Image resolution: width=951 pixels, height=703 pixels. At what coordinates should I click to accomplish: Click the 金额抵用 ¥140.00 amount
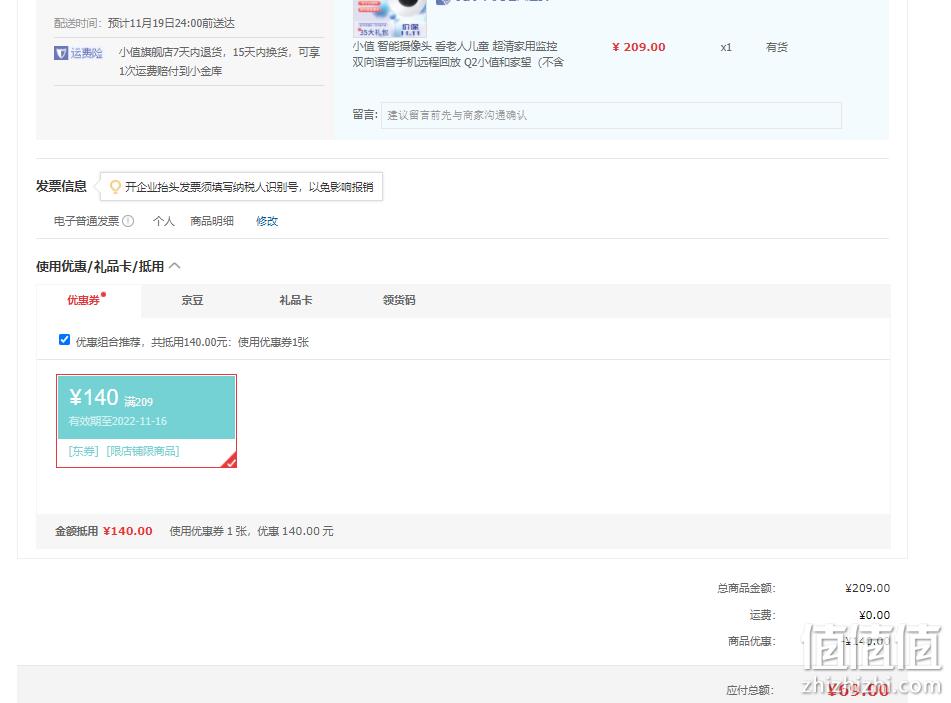coord(127,531)
